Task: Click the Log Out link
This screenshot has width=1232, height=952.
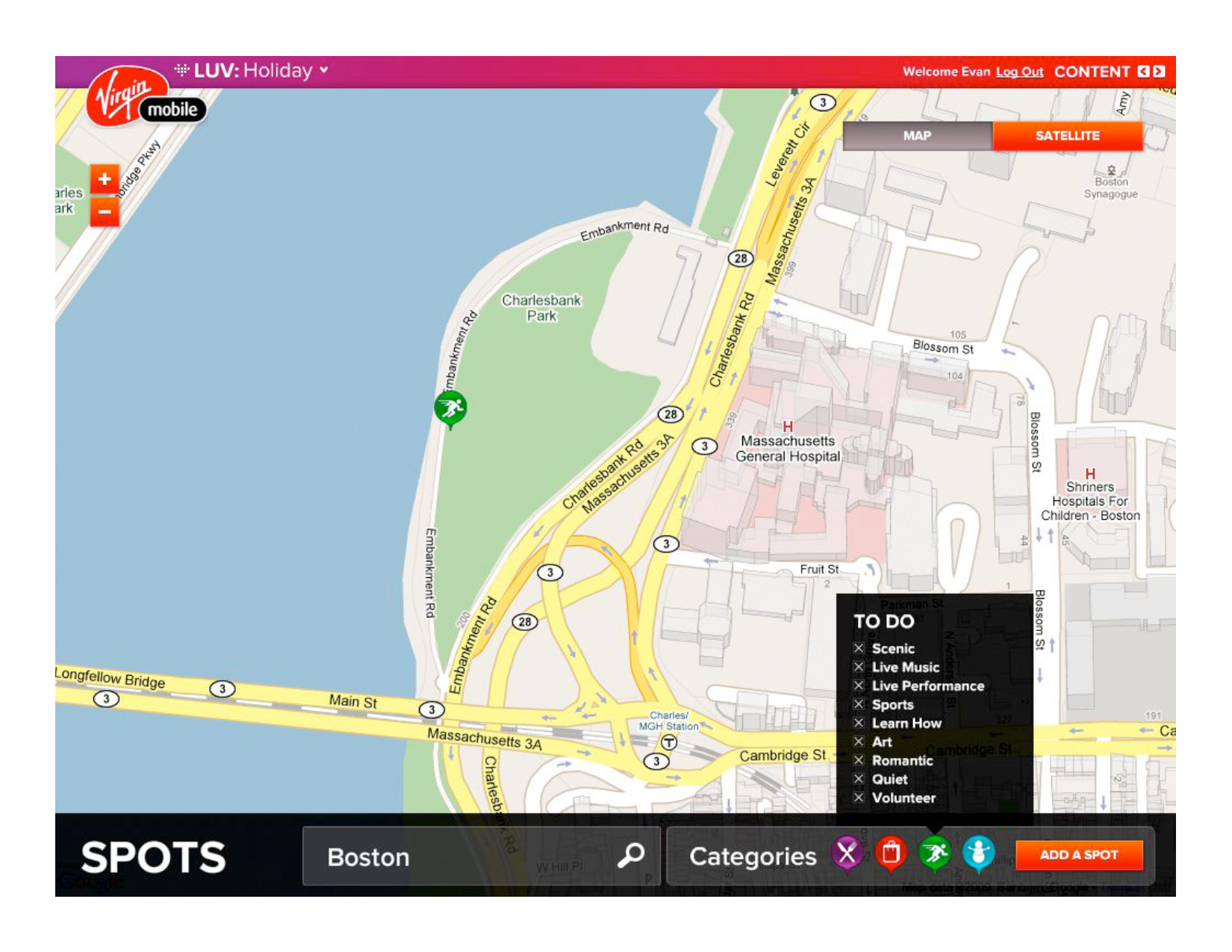Action: click(x=1019, y=72)
